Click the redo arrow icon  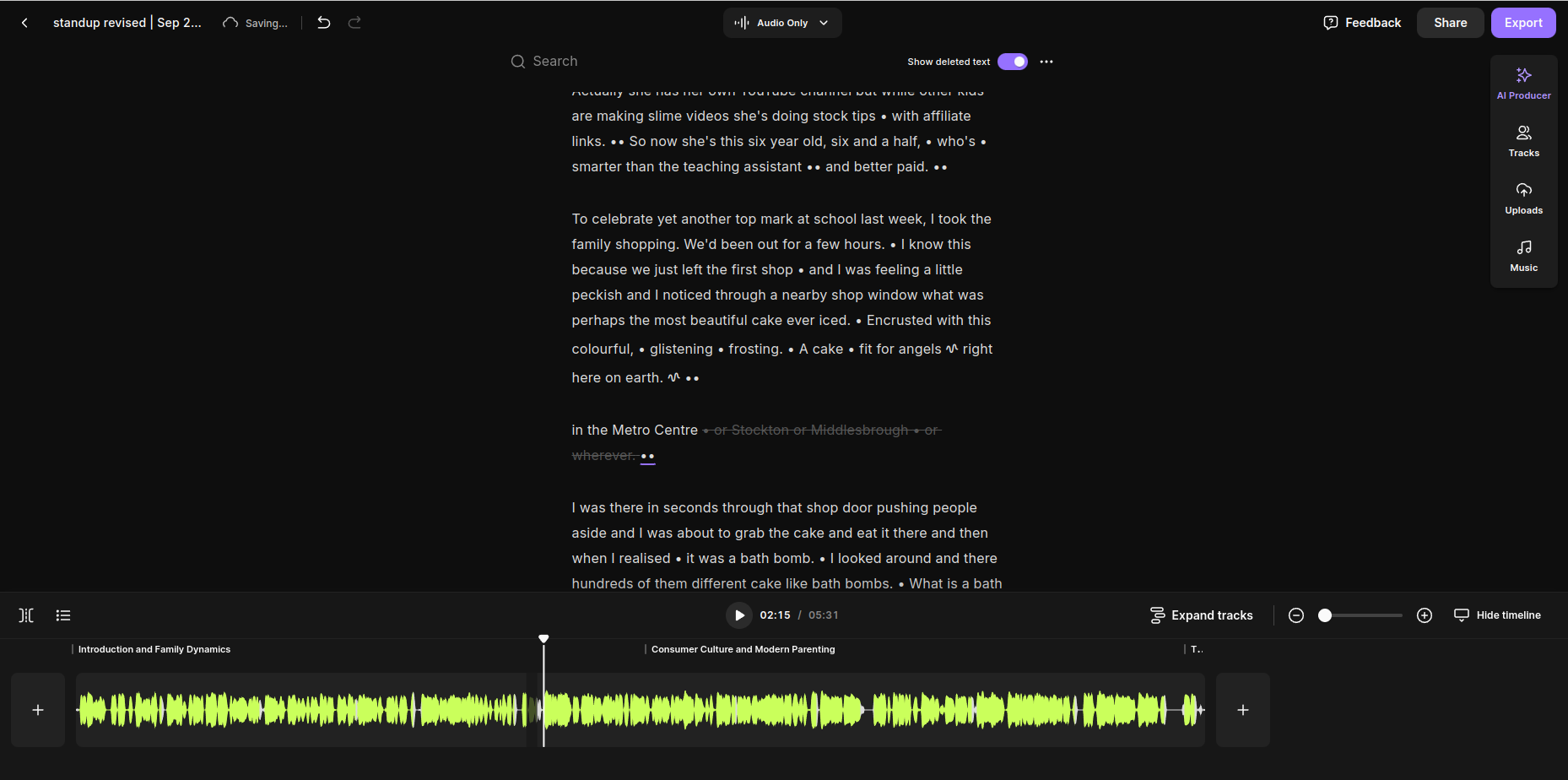pos(354,23)
